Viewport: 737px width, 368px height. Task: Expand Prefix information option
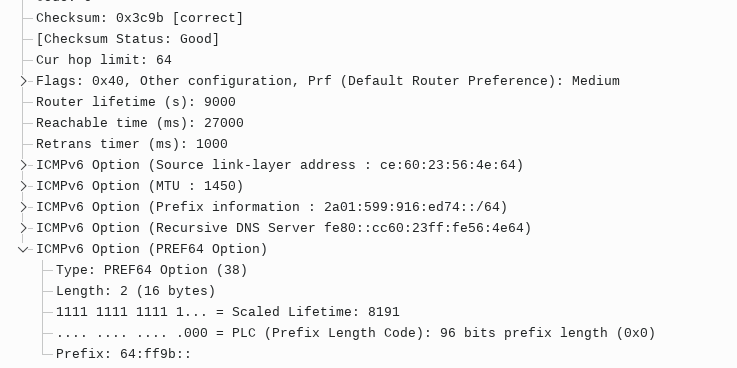coord(24,207)
